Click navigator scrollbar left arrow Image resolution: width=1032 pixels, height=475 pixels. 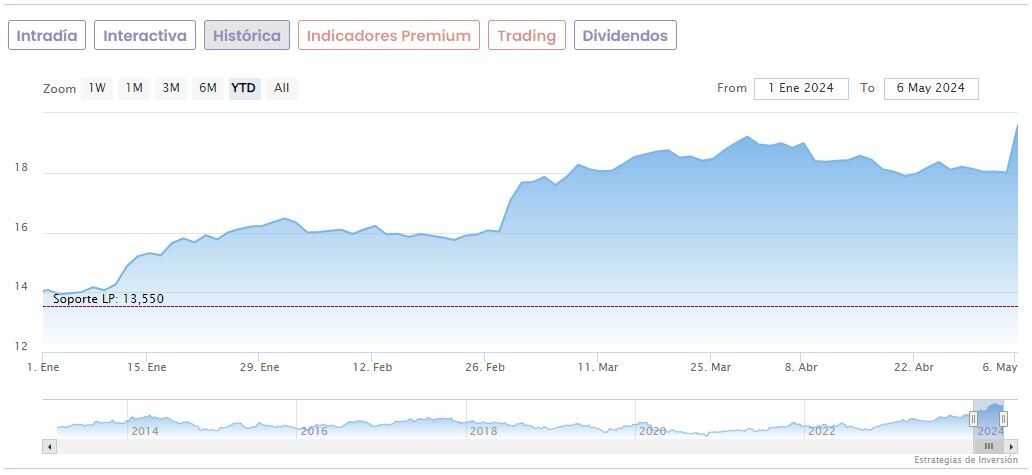(x=48, y=446)
